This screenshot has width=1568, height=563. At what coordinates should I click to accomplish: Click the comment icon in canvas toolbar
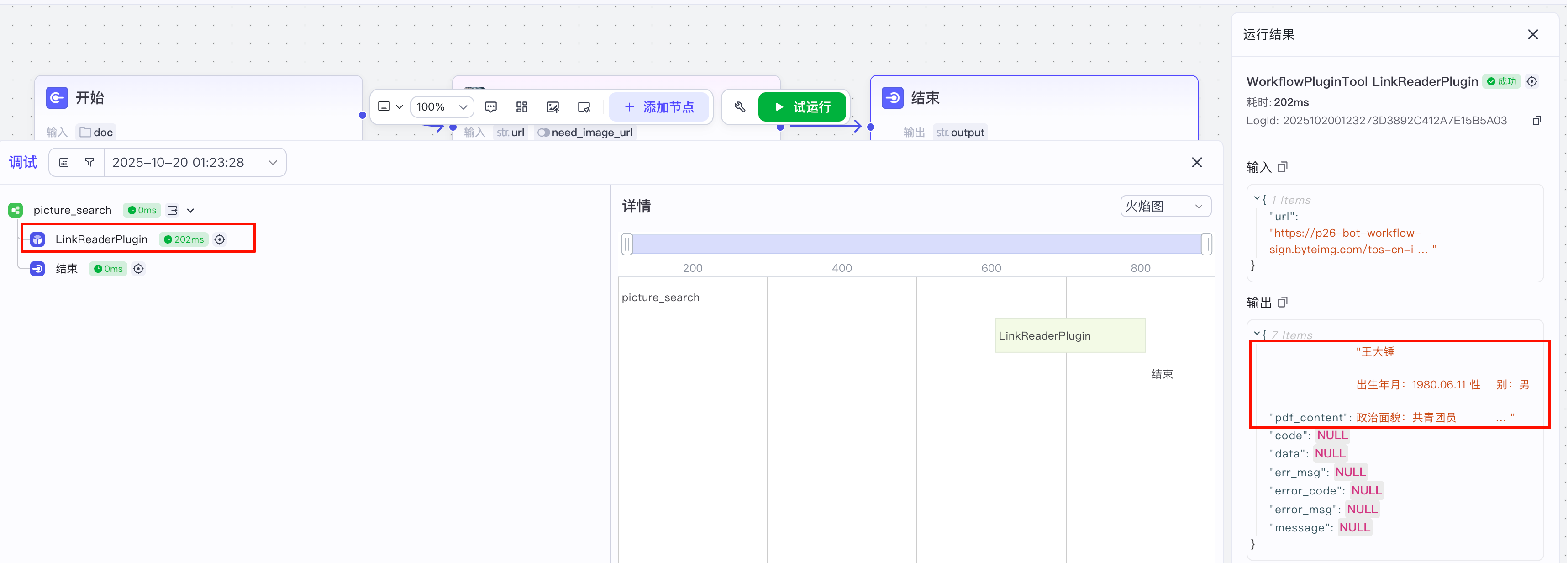[x=490, y=107]
